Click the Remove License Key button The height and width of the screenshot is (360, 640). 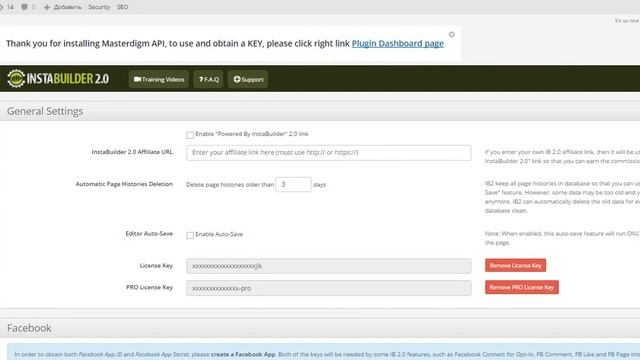tap(515, 265)
